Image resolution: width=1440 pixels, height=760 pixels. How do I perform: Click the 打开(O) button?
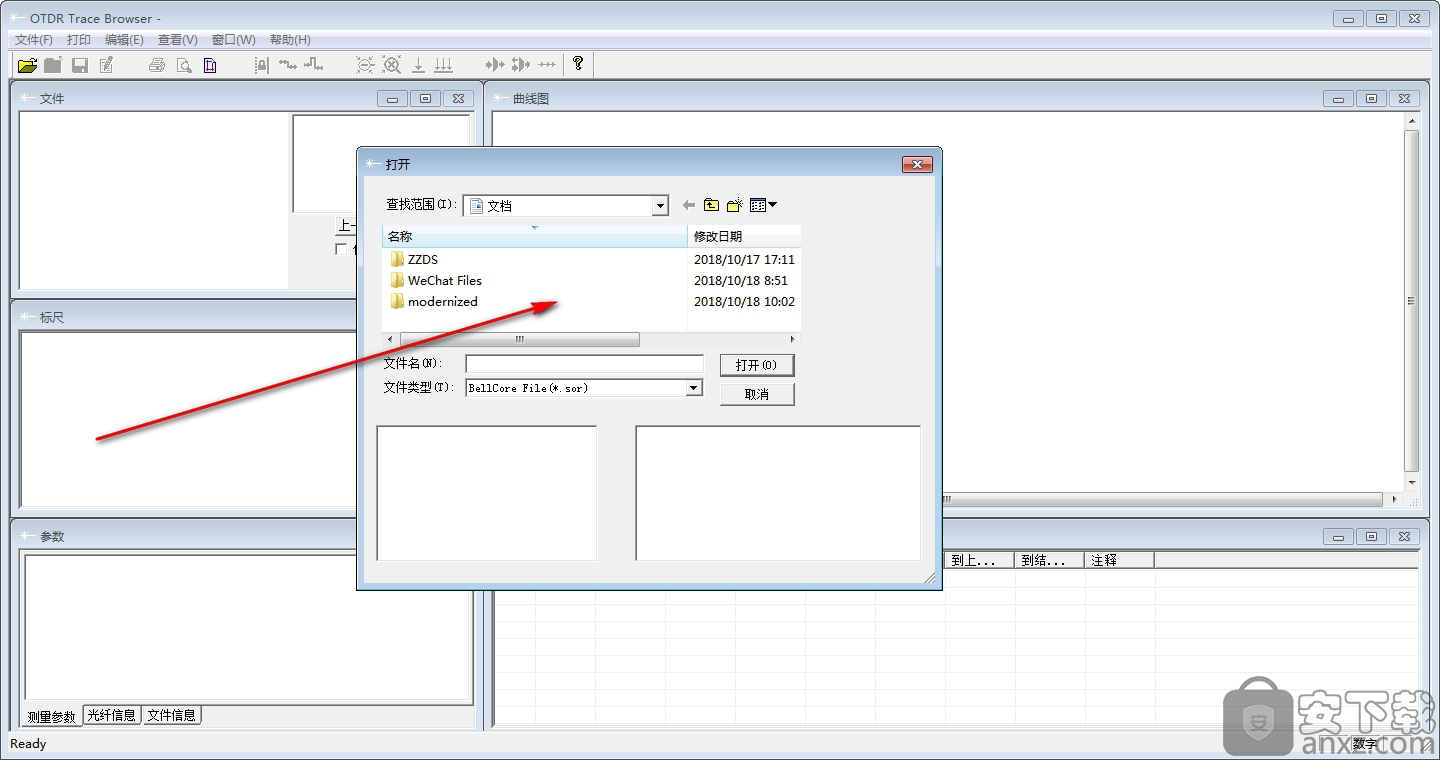pos(756,365)
